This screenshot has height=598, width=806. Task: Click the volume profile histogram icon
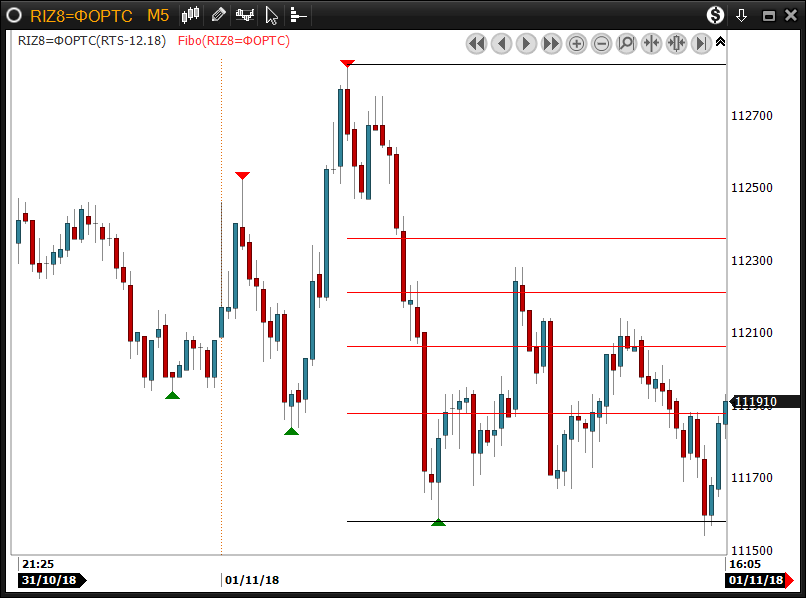(x=298, y=15)
